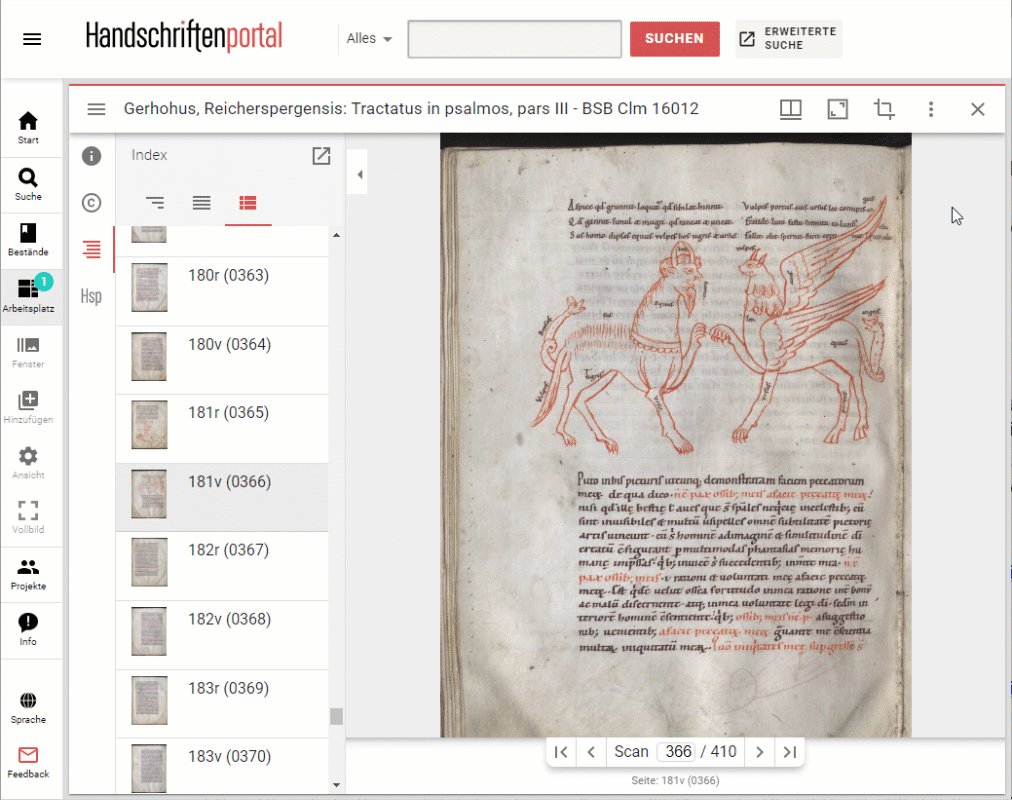1012x800 pixels.
Task: Select page 182v (0368)
Action: pyautogui.click(x=221, y=635)
